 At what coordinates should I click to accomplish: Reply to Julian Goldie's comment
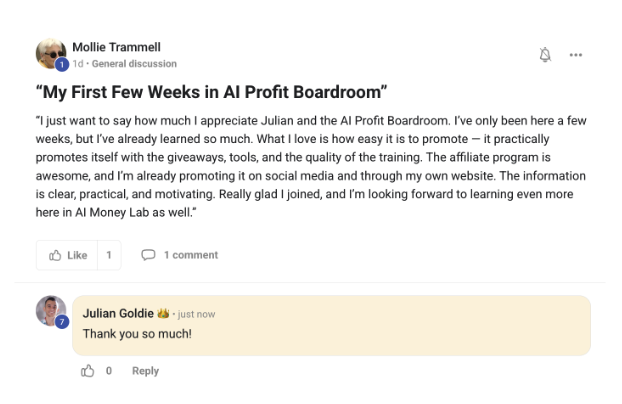(x=145, y=371)
